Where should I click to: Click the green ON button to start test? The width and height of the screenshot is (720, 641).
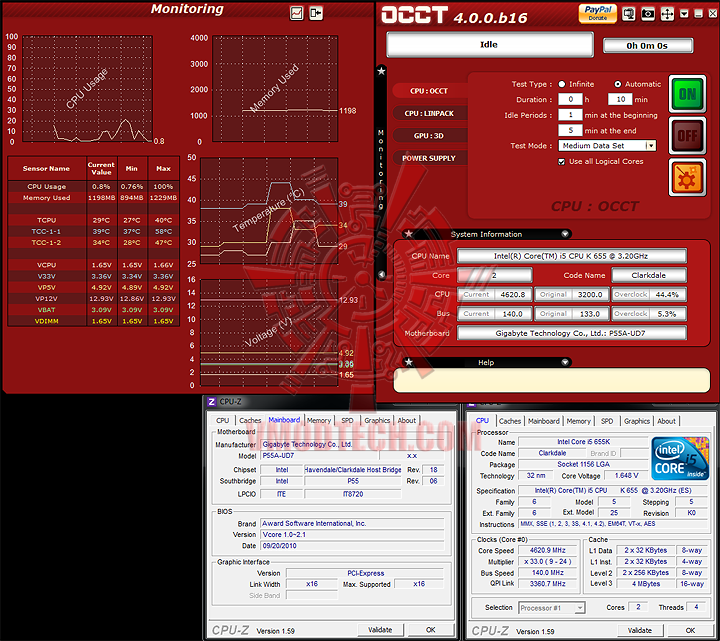687,94
